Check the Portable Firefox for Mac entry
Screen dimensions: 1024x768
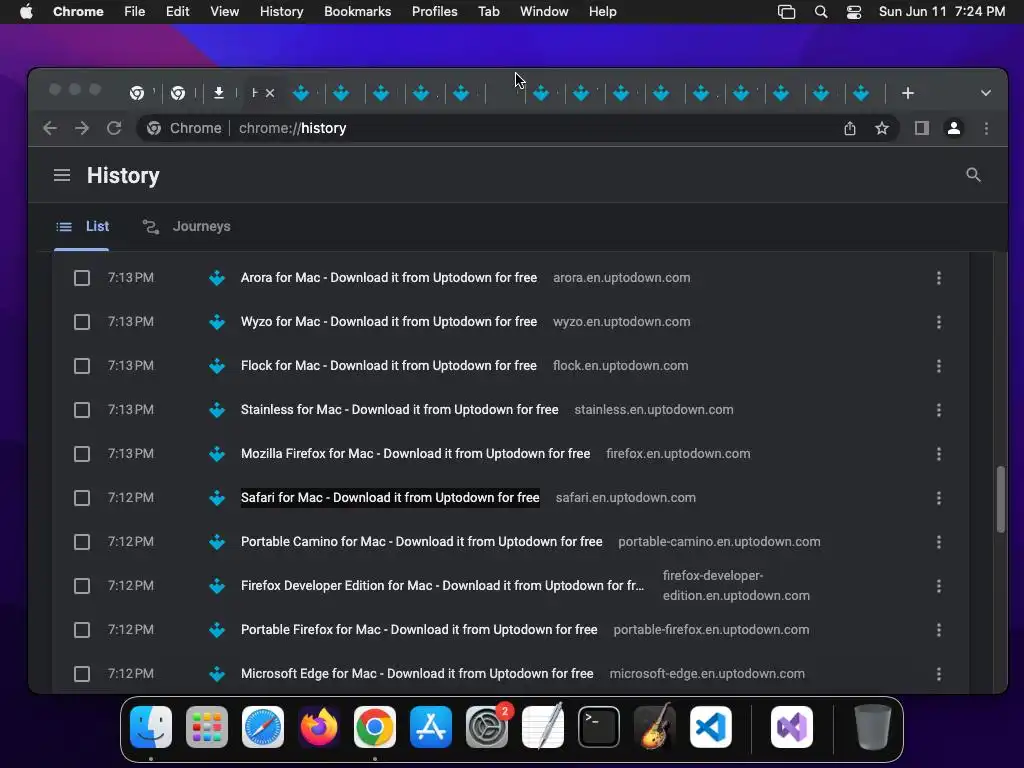[x=82, y=630]
